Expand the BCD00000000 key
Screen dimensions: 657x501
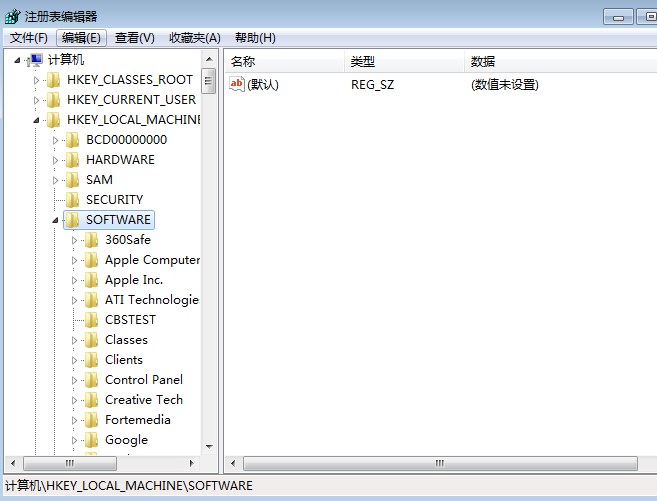55,140
